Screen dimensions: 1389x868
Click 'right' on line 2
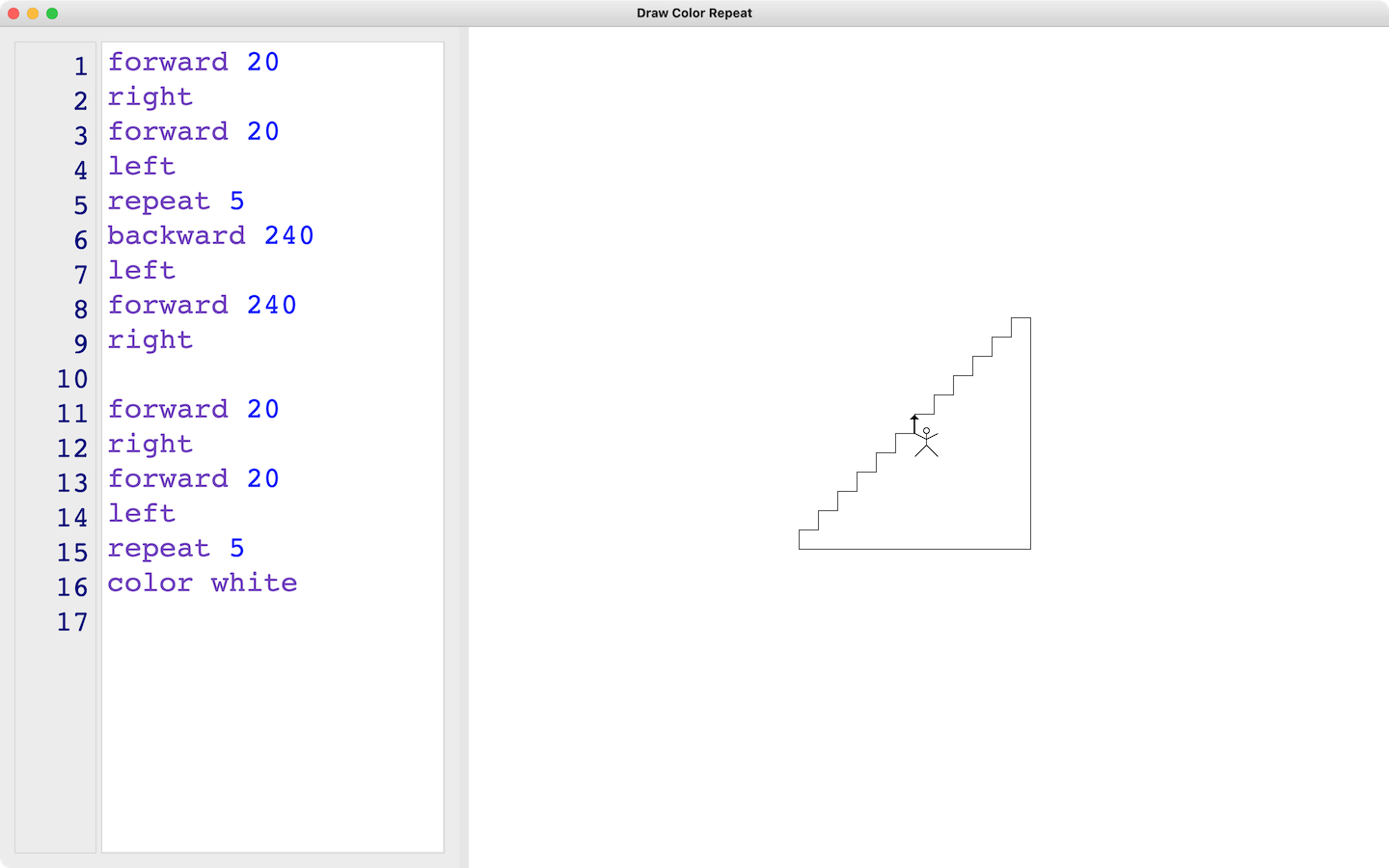tap(150, 97)
